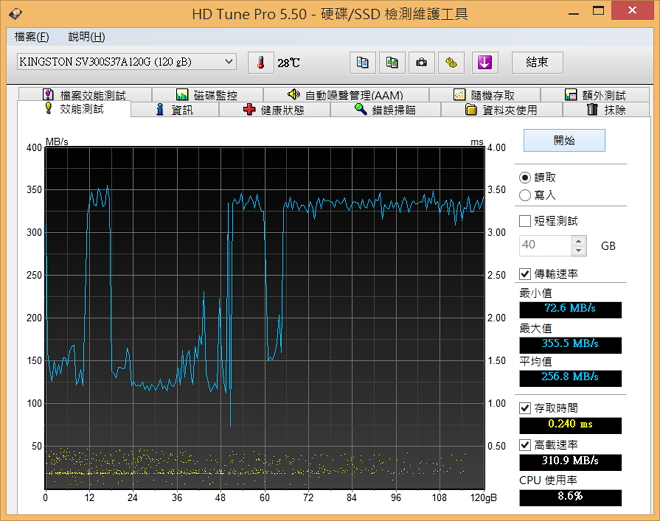Click the 0.240 ms access time value
Viewport: 660px width, 521px height.
(570, 425)
